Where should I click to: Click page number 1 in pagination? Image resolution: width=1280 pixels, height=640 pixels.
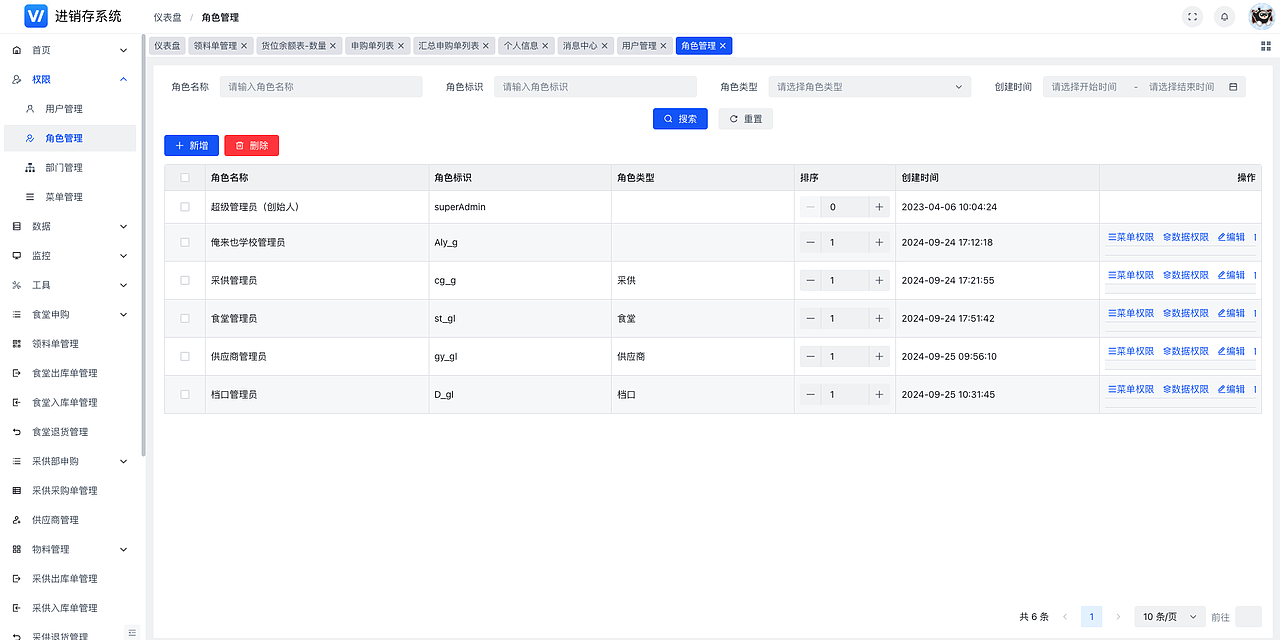(x=1092, y=617)
